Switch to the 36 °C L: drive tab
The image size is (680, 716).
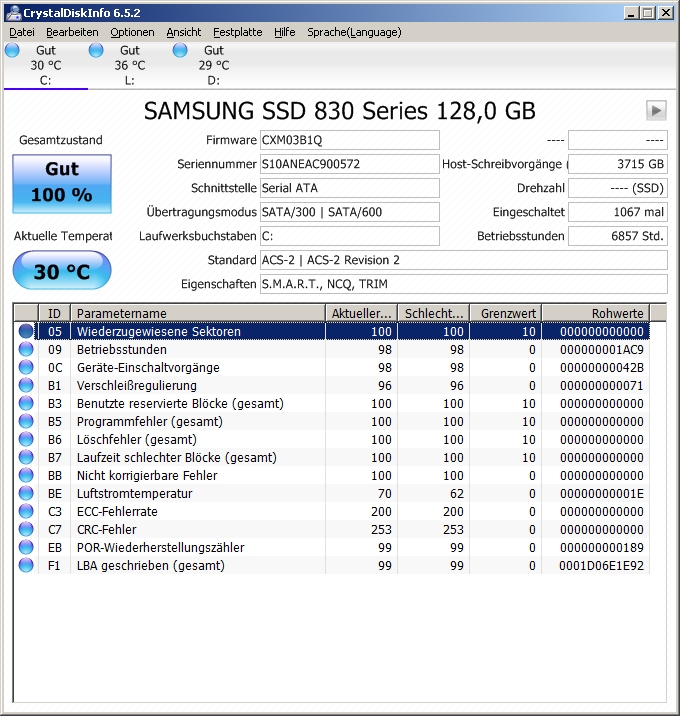(130, 65)
